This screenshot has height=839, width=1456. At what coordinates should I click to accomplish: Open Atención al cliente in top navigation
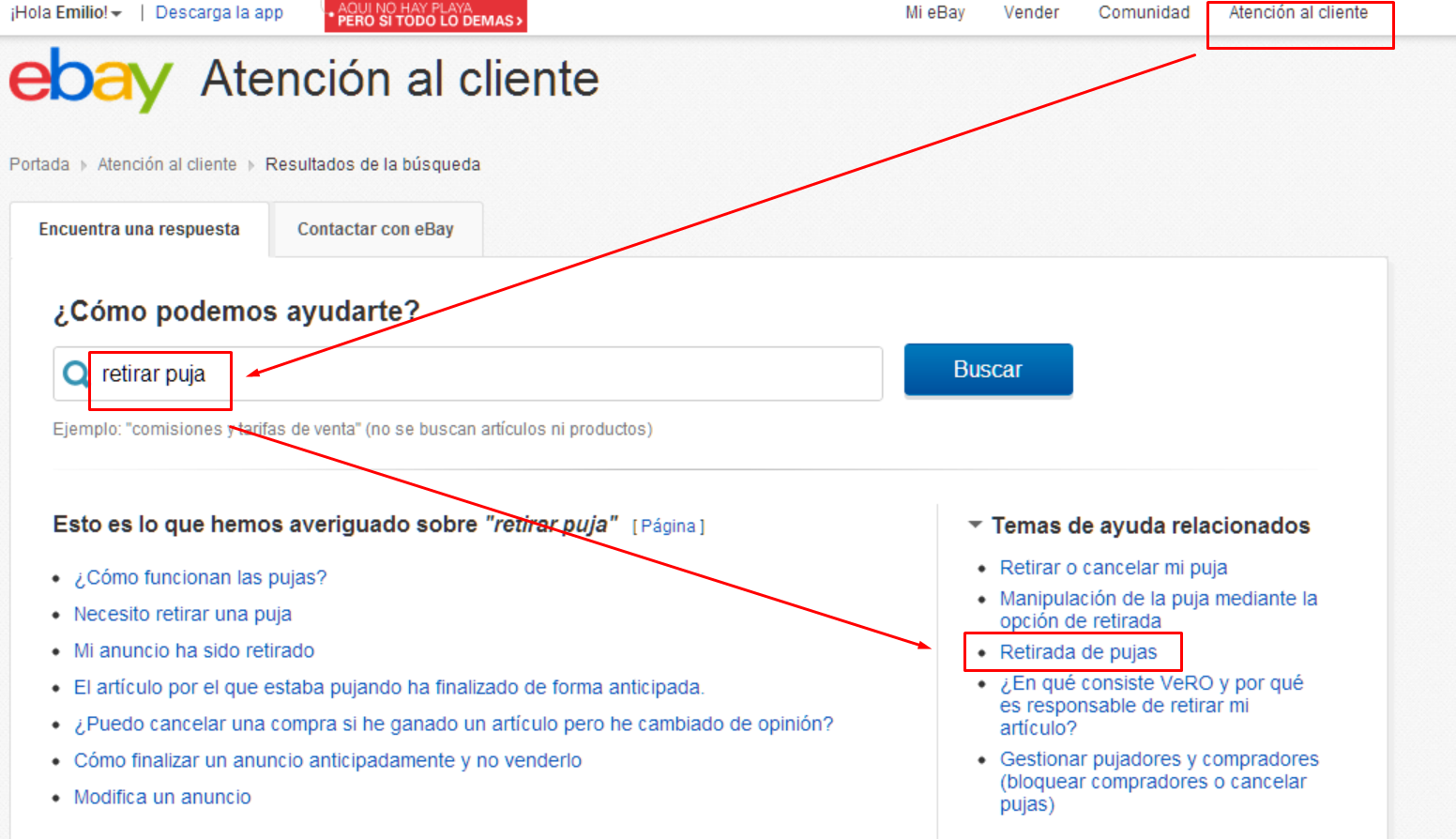point(1298,13)
